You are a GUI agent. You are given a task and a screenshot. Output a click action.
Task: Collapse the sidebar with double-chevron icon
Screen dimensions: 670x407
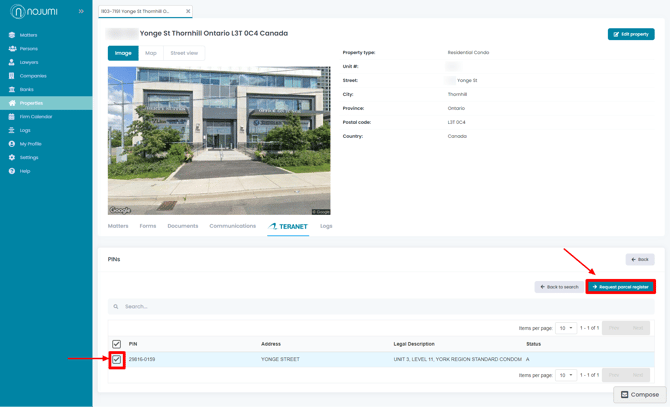(x=81, y=11)
